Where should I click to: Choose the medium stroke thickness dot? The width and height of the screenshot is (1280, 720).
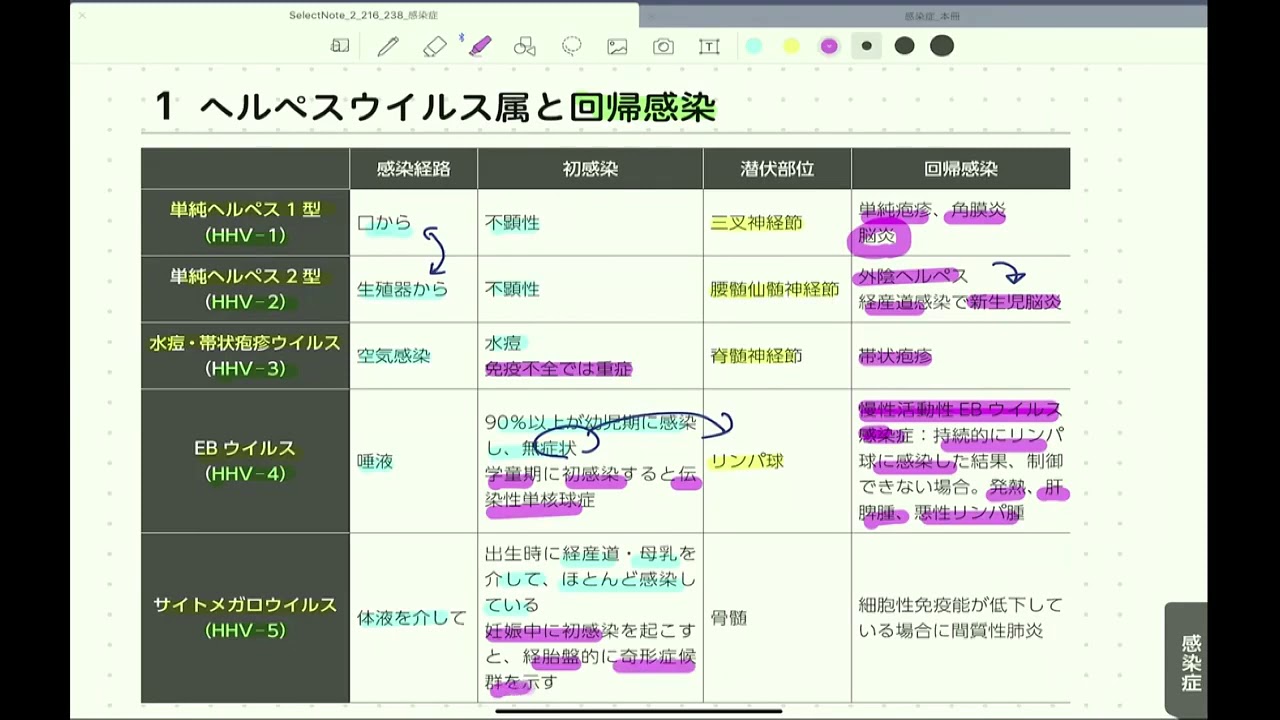(x=904, y=46)
